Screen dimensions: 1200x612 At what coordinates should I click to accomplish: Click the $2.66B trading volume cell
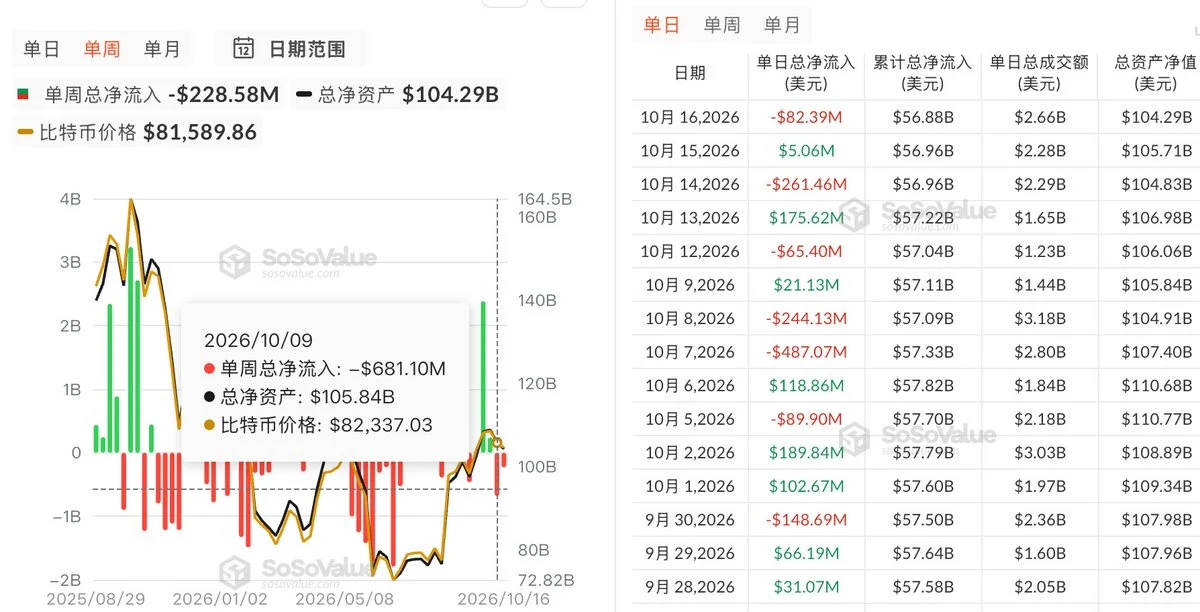pyautogui.click(x=1040, y=117)
